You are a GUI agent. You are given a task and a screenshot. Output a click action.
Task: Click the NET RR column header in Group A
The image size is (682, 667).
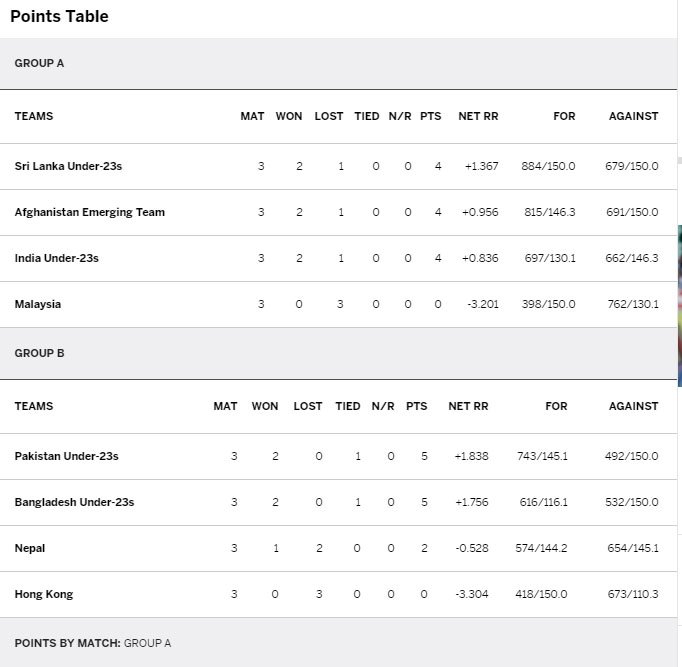tap(478, 117)
